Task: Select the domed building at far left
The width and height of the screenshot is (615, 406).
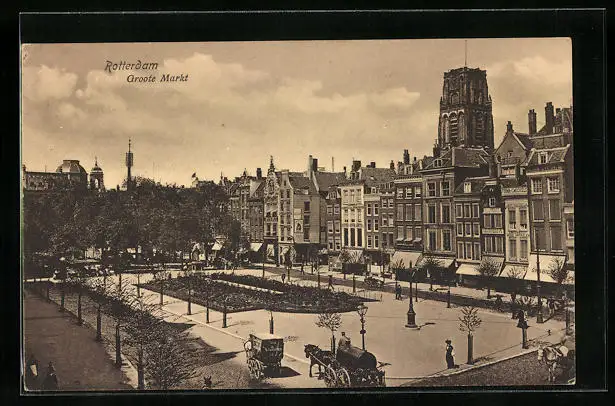Action: pos(72,174)
